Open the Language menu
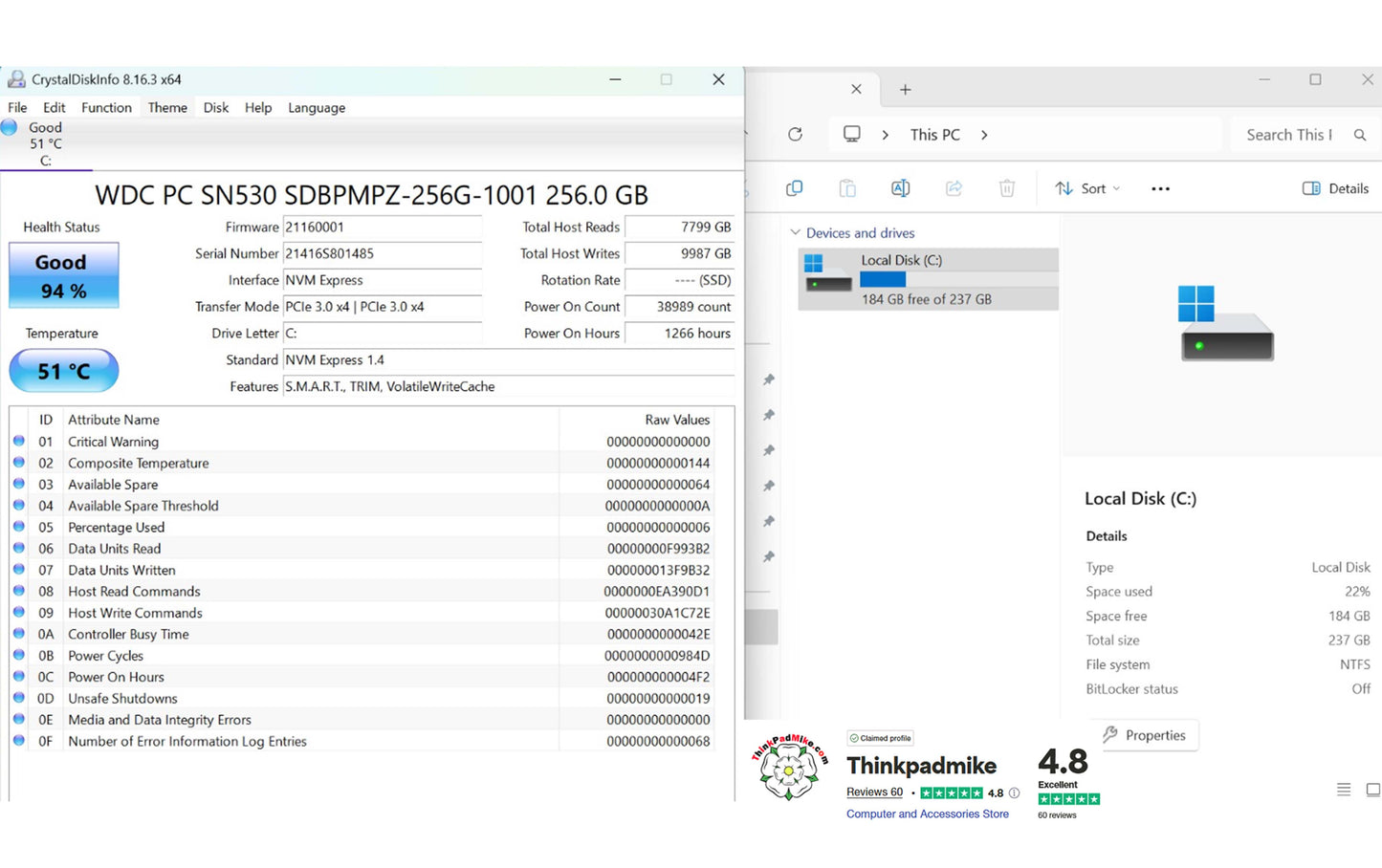 pyautogui.click(x=317, y=107)
